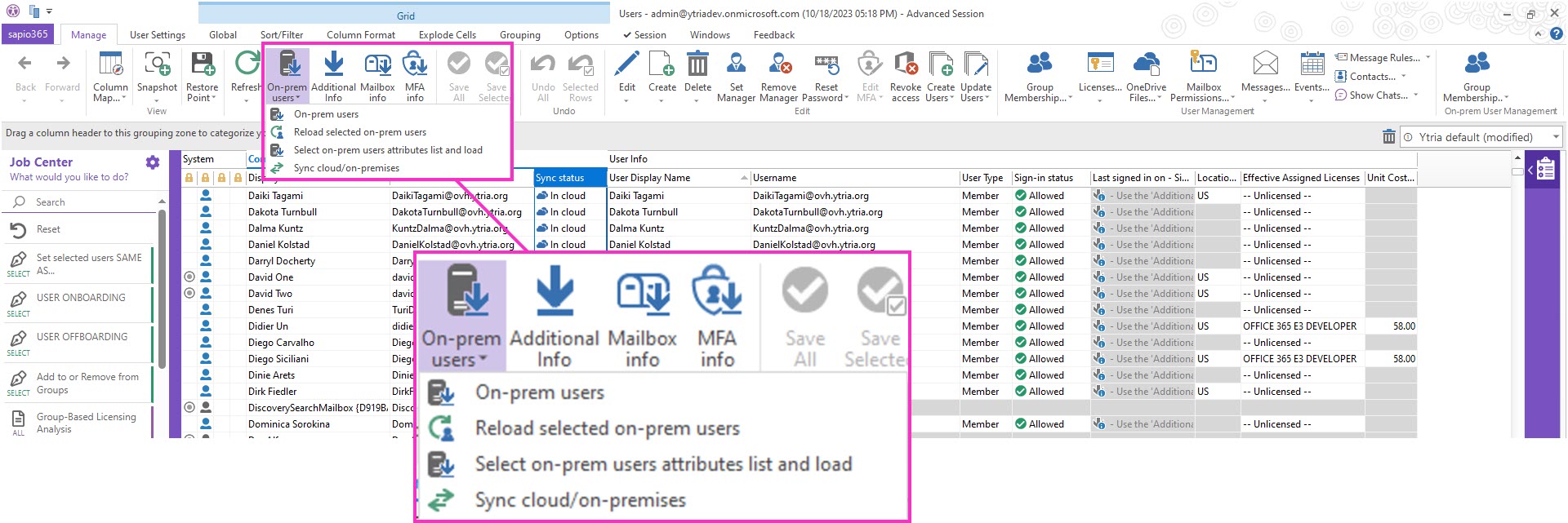The width and height of the screenshot is (1568, 523).
Task: Click the Effective Assigned Licenses column header
Action: (1303, 178)
